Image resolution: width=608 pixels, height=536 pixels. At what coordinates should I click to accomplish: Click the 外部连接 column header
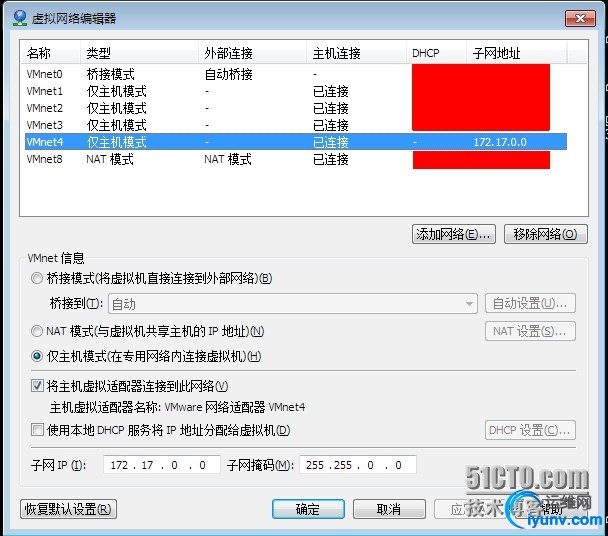[x=252, y=53]
